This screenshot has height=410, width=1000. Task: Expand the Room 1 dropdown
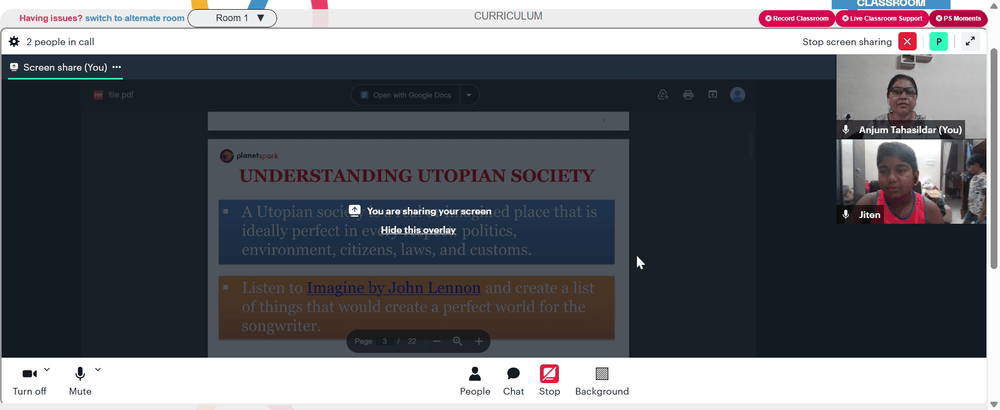click(x=232, y=18)
